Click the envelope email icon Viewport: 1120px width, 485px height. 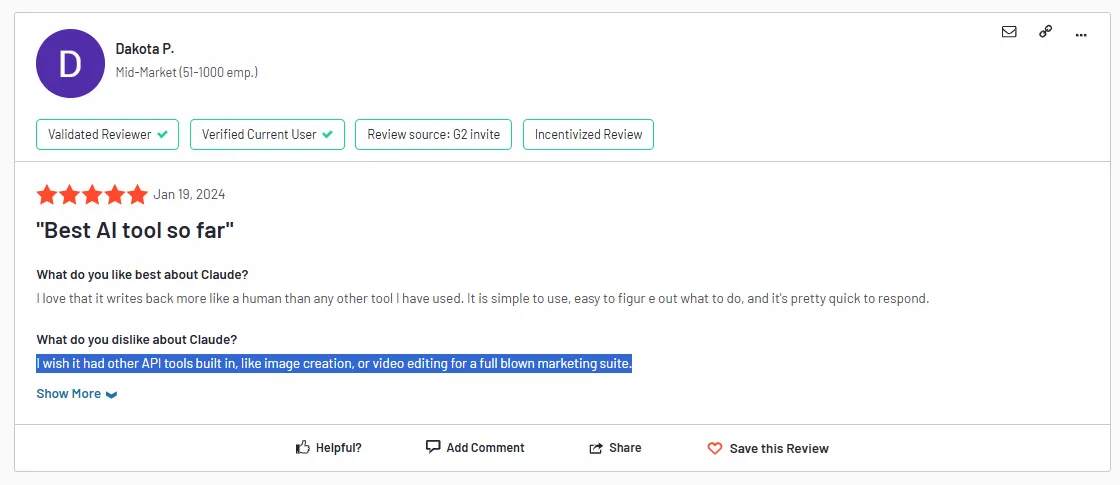tap(1009, 31)
